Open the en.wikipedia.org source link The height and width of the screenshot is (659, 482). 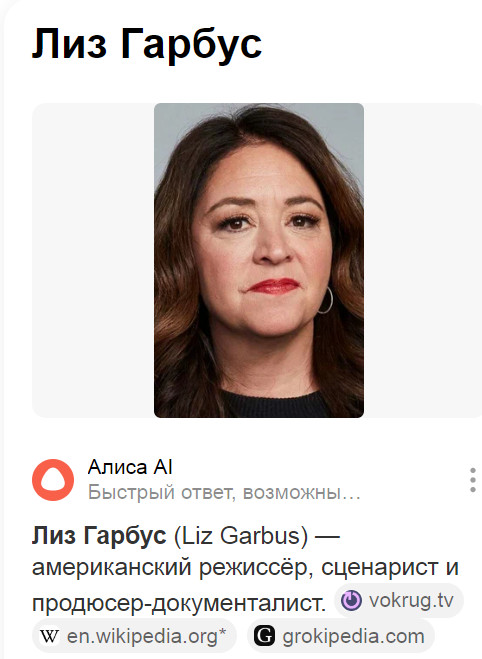tap(134, 636)
